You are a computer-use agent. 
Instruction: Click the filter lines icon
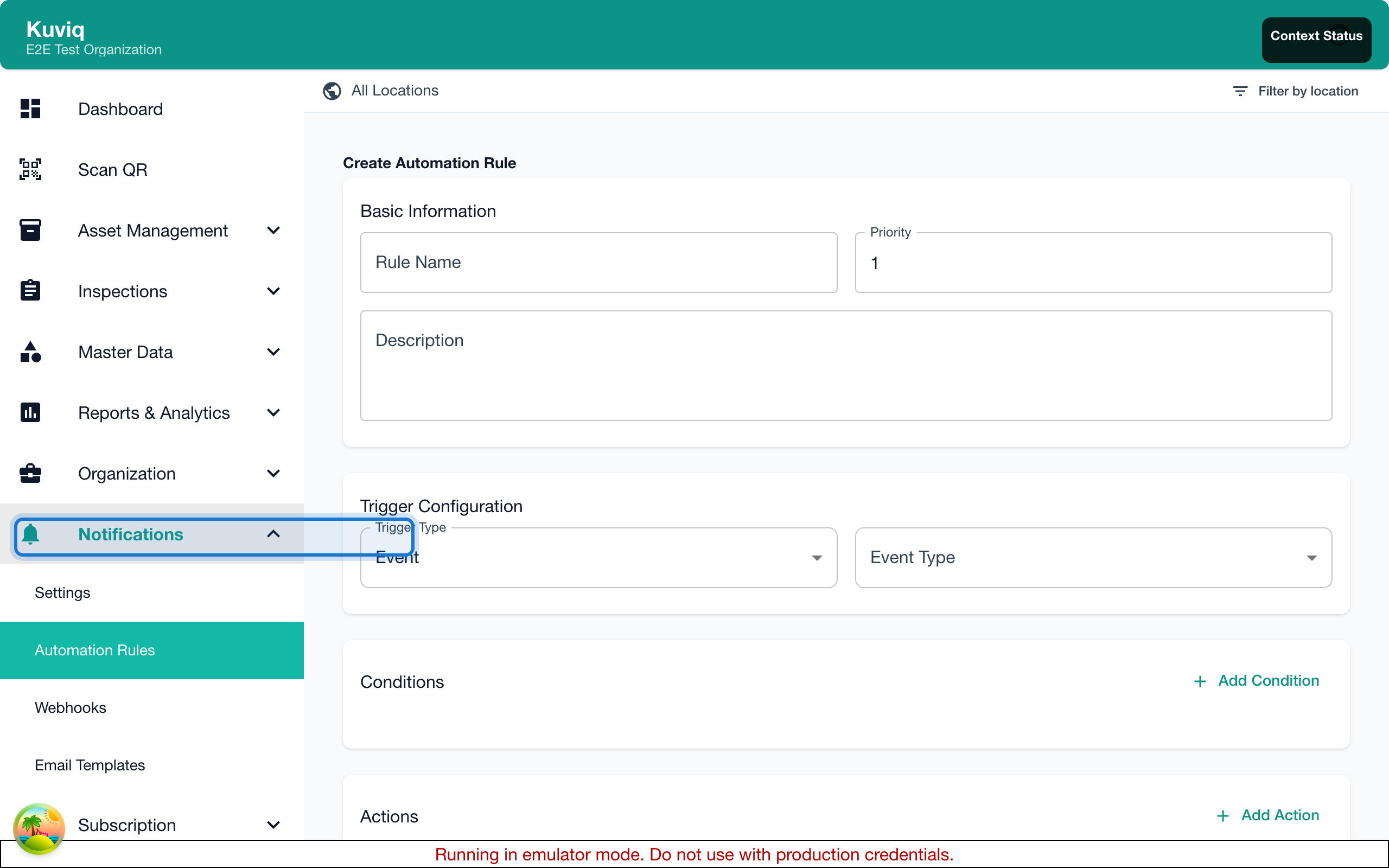[x=1240, y=91]
